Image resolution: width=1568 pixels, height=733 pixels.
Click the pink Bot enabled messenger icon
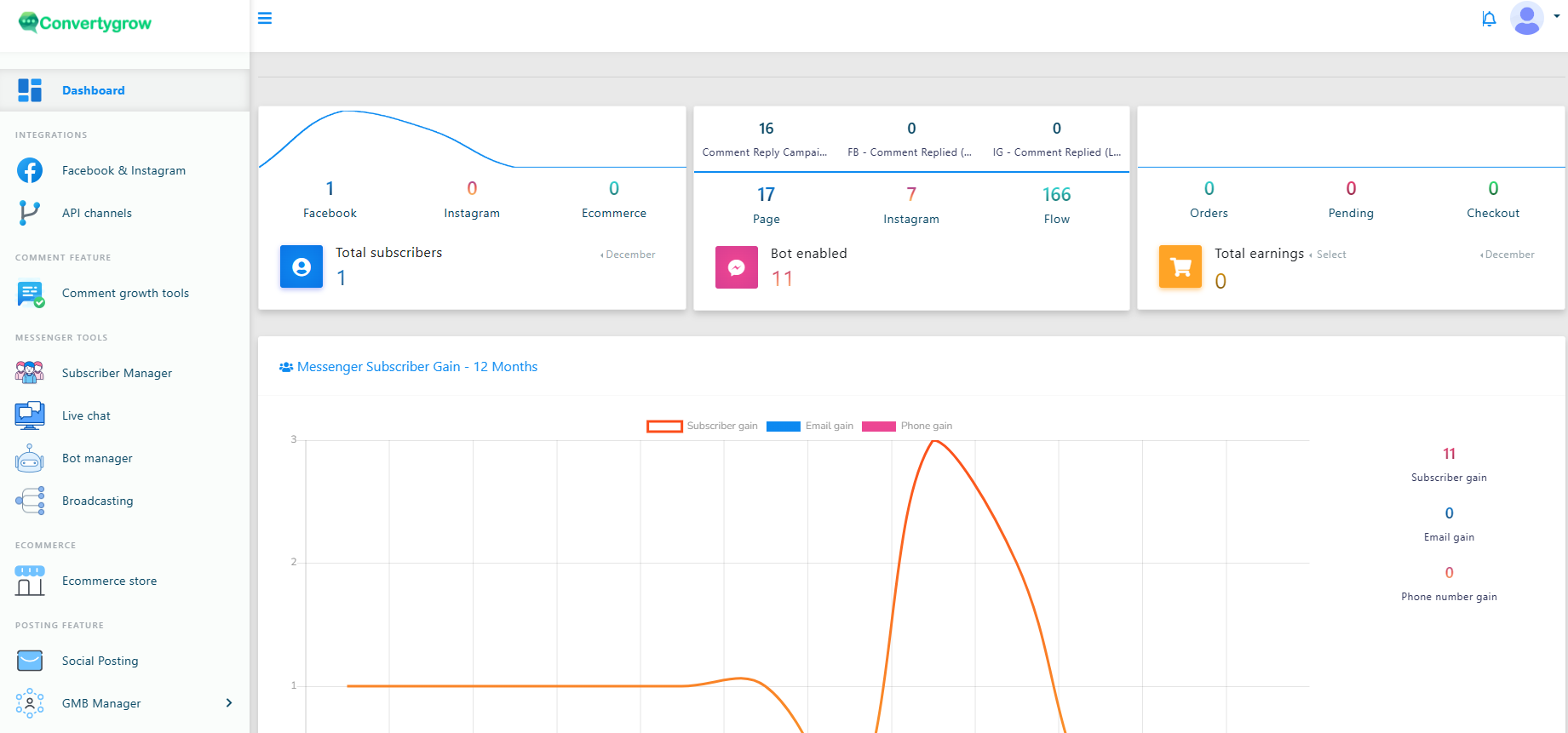[737, 267]
